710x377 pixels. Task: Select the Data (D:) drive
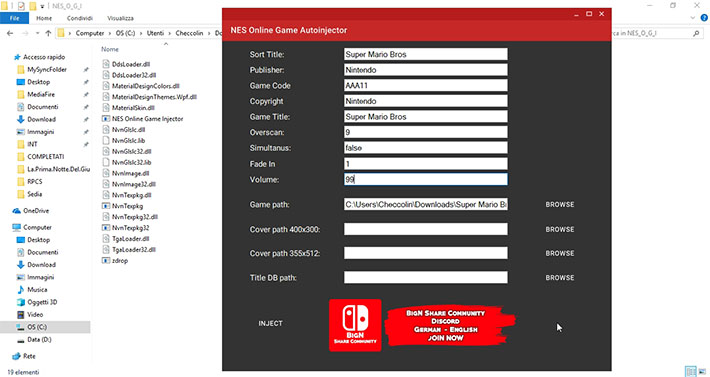point(39,339)
